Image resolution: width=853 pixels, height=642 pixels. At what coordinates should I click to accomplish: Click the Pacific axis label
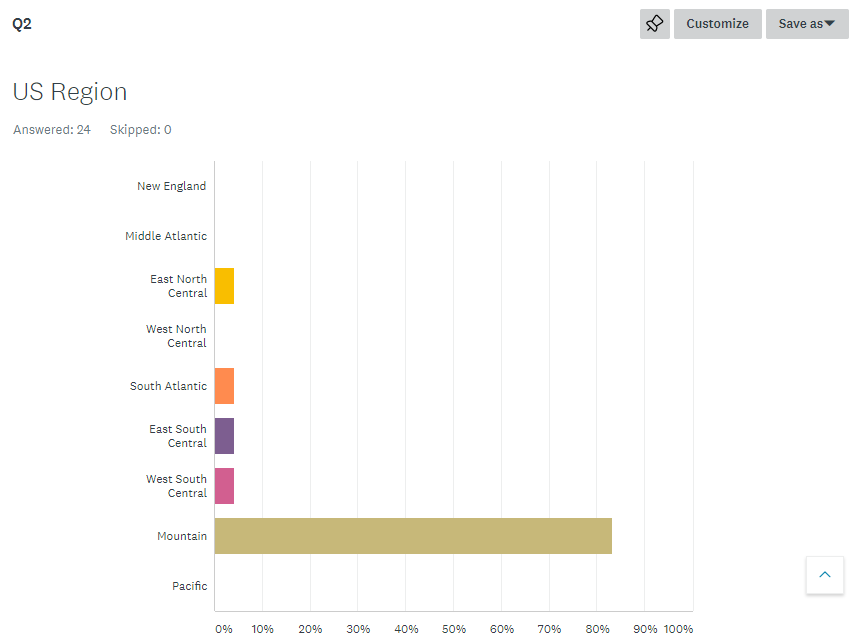pos(190,586)
